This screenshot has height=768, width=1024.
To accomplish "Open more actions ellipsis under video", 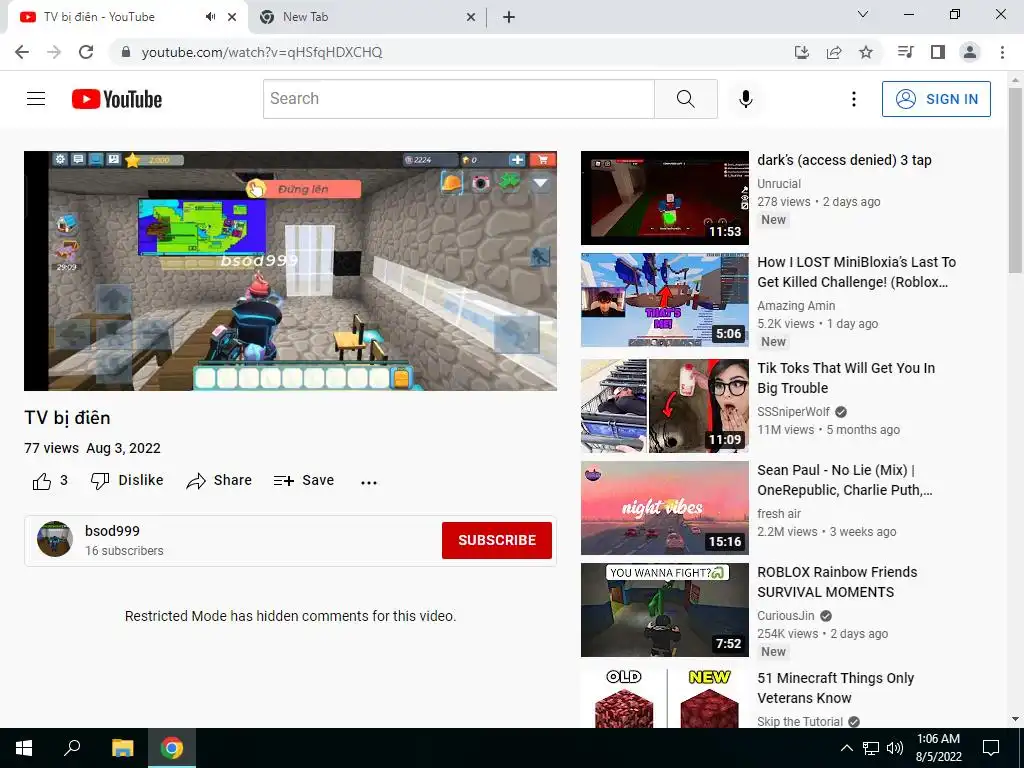I will [x=369, y=482].
